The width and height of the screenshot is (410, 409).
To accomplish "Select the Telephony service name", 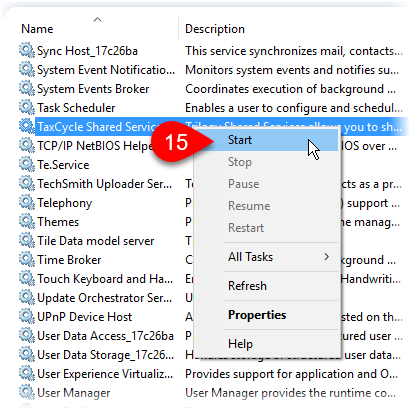I will [x=65, y=203].
